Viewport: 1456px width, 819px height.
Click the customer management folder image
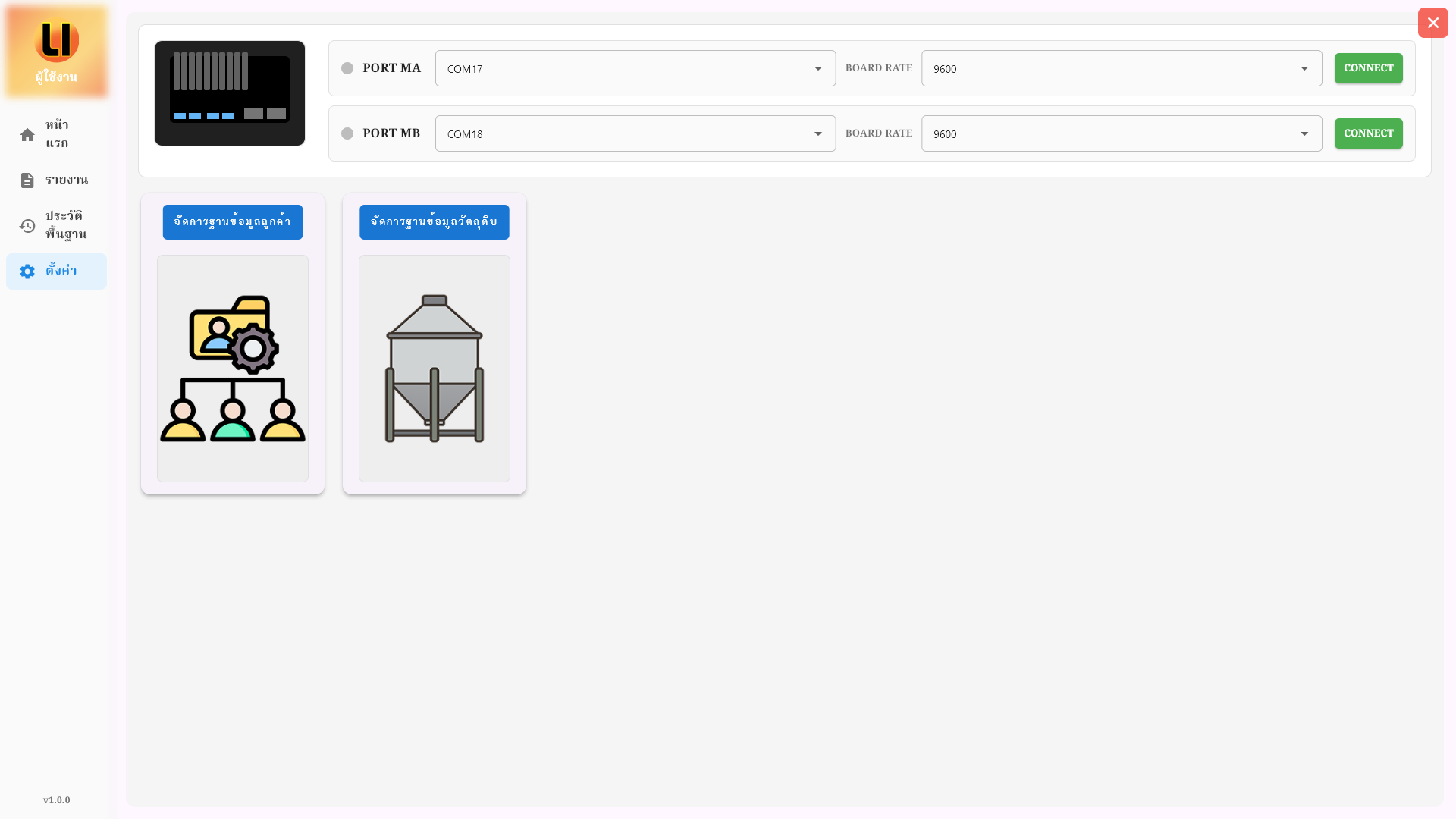coord(233,369)
